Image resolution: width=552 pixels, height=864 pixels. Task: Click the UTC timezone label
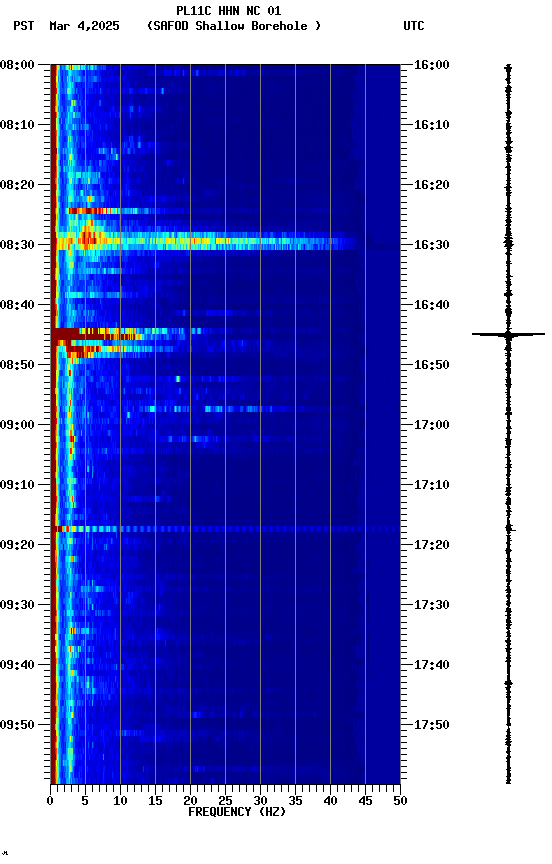pyautogui.click(x=414, y=26)
